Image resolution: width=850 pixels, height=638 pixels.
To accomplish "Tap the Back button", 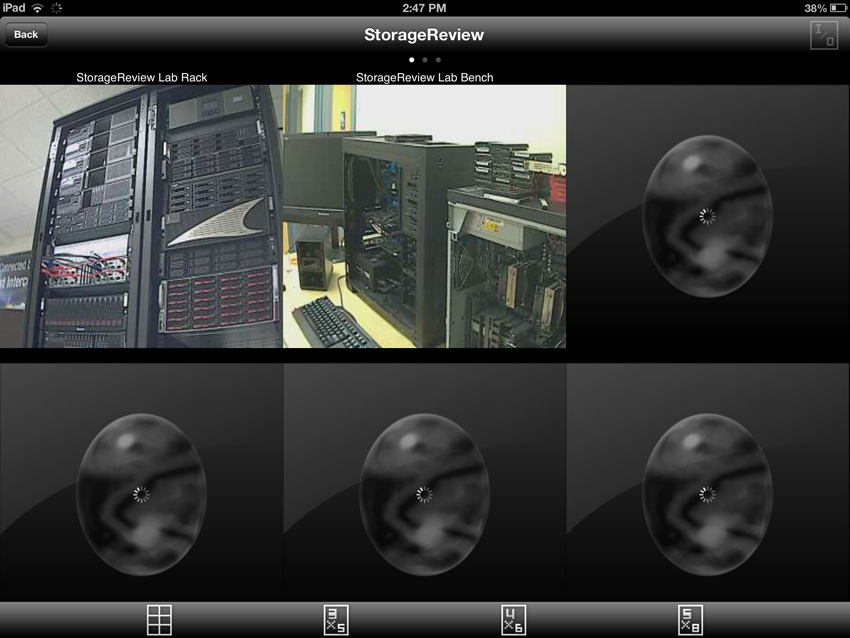I will click(26, 35).
